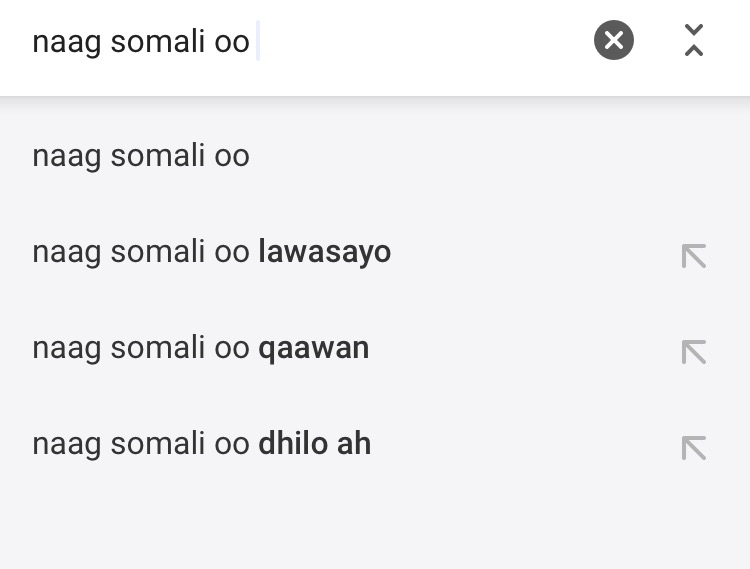Collapse the search suggestions using chevron icon
The width and height of the screenshot is (750, 569).
pyautogui.click(x=694, y=40)
